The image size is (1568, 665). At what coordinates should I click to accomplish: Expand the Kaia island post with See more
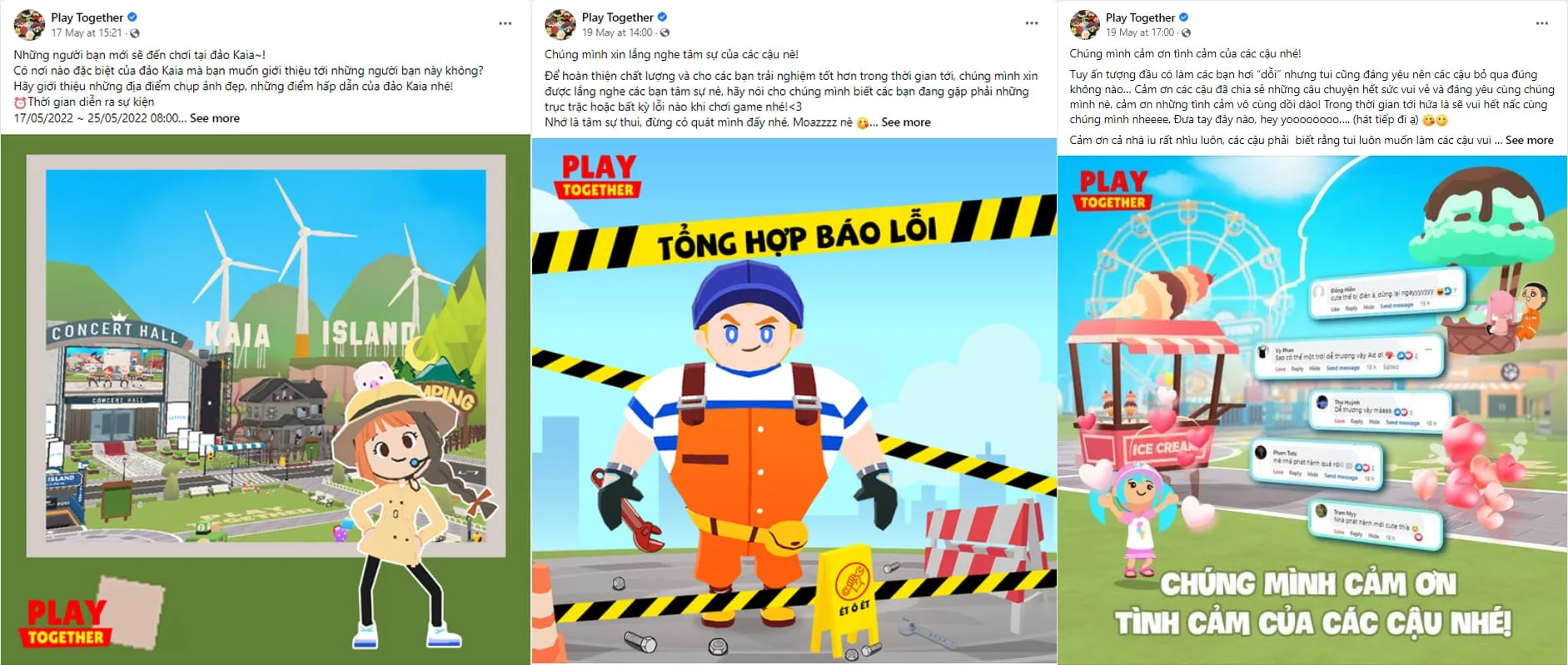tap(215, 118)
